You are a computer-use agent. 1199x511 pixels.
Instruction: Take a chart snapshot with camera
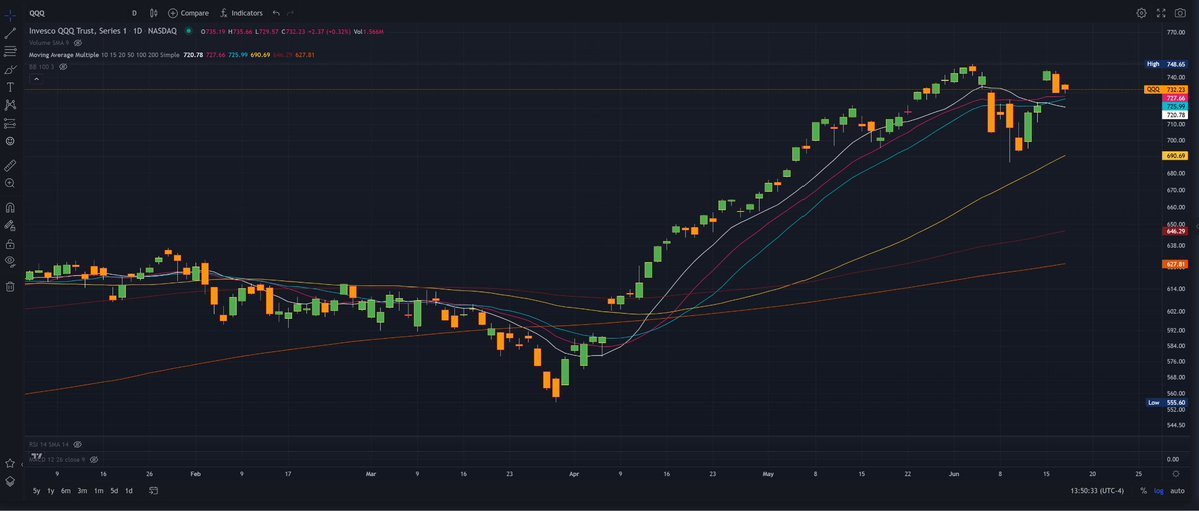(x=1180, y=13)
